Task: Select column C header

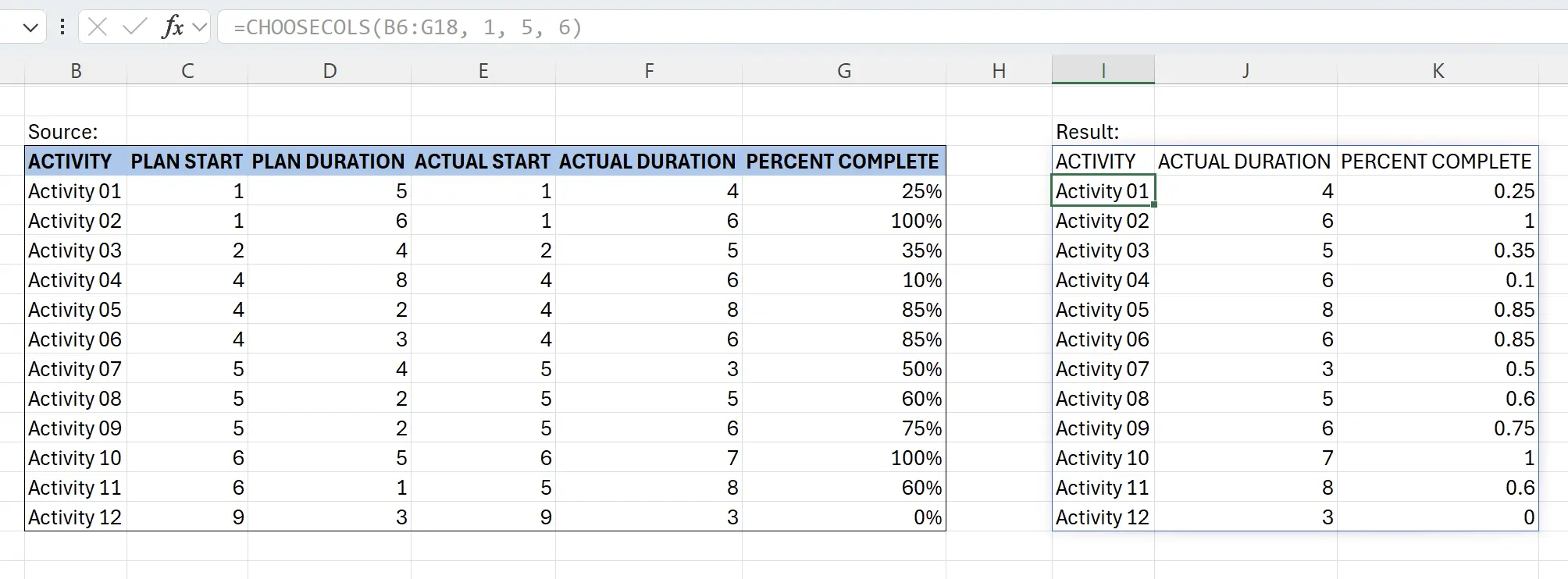Action: (187, 70)
